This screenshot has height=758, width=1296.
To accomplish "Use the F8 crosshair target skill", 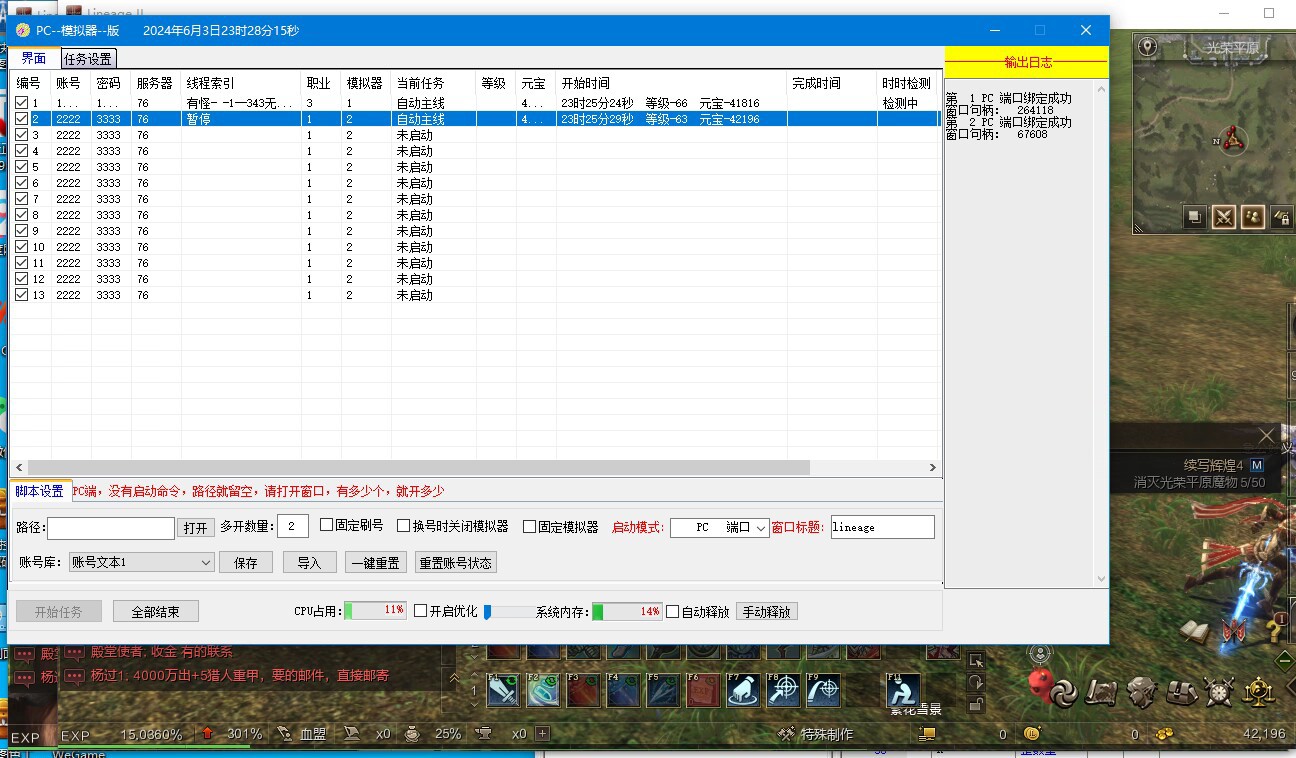I will coord(782,690).
